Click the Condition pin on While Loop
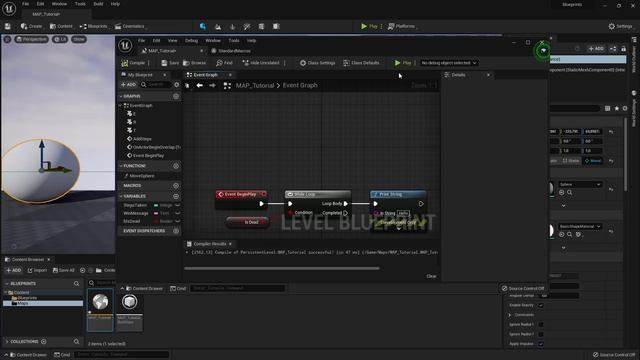This screenshot has width=640, height=360. click(x=291, y=213)
